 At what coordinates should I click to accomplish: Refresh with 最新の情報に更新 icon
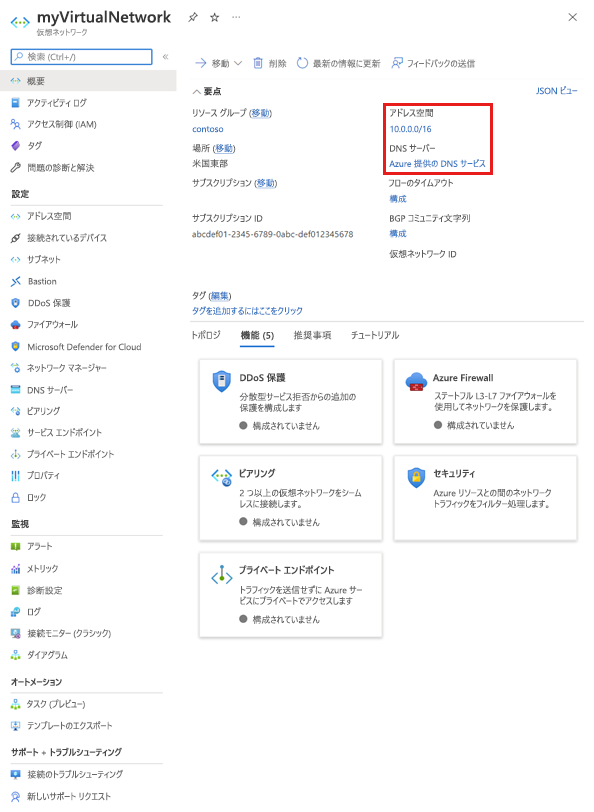pos(302,63)
